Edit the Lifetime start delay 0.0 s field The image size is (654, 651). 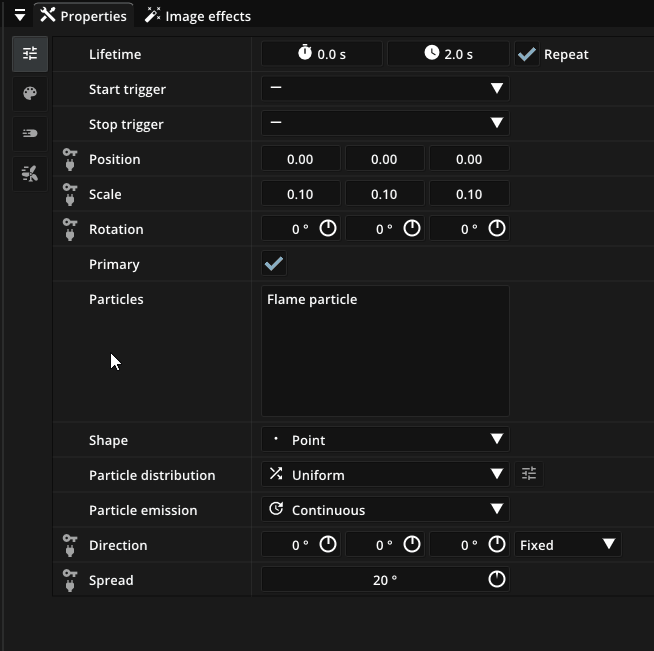click(x=322, y=54)
